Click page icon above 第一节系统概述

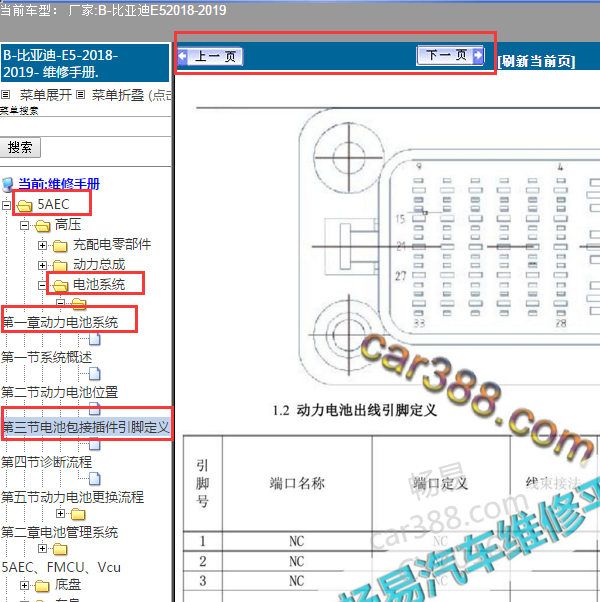tap(95, 339)
